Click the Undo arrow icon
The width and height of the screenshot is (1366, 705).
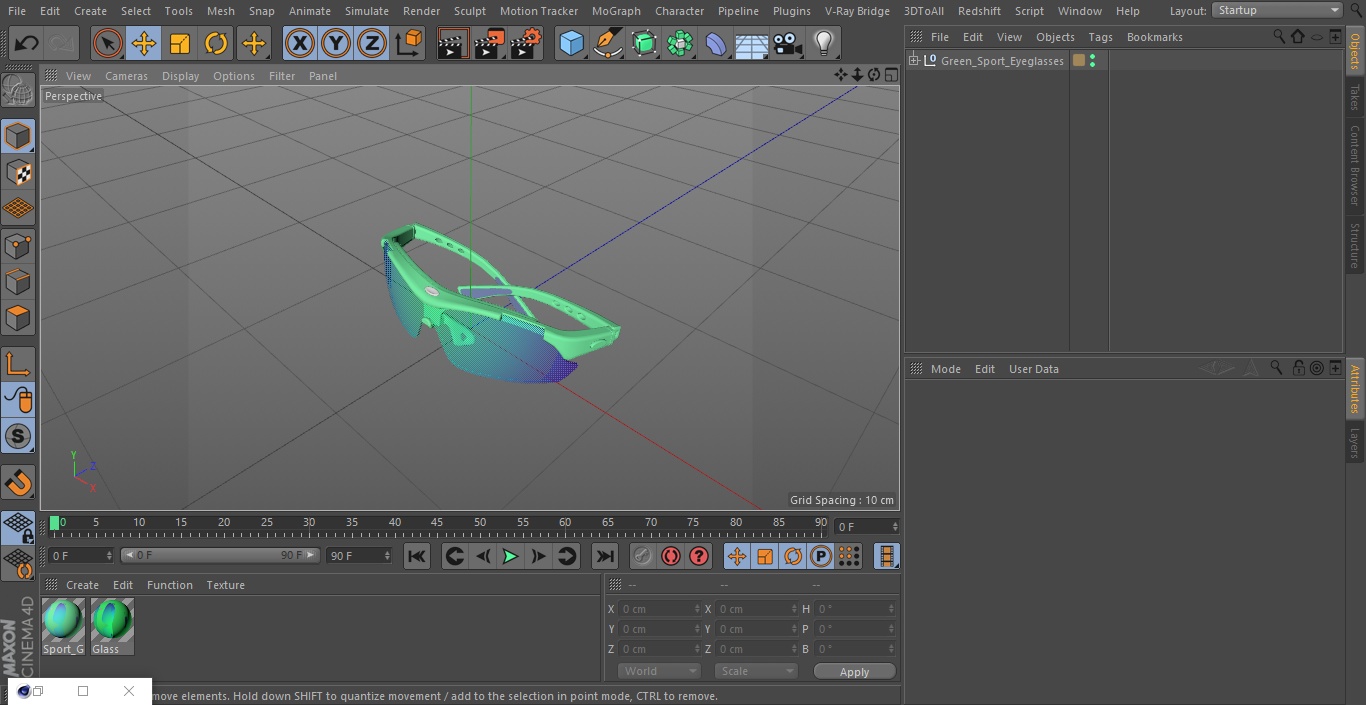point(27,44)
